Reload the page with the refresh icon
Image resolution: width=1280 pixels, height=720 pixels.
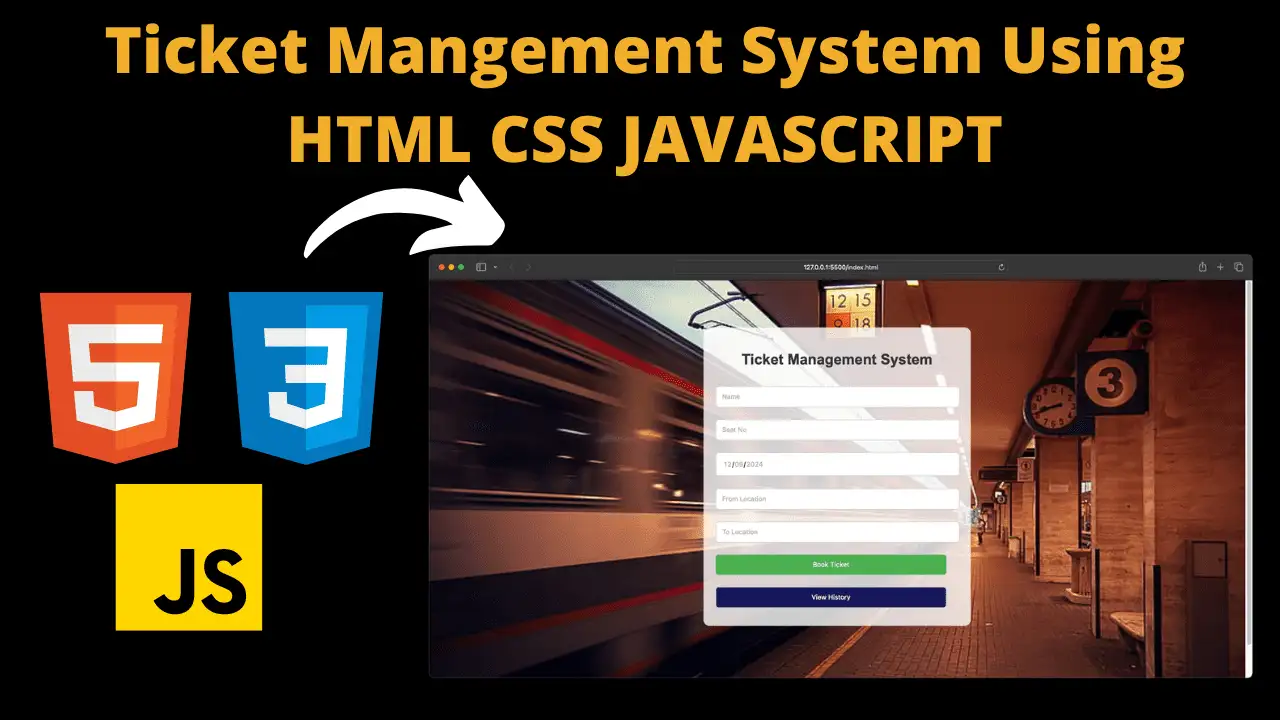1001,267
